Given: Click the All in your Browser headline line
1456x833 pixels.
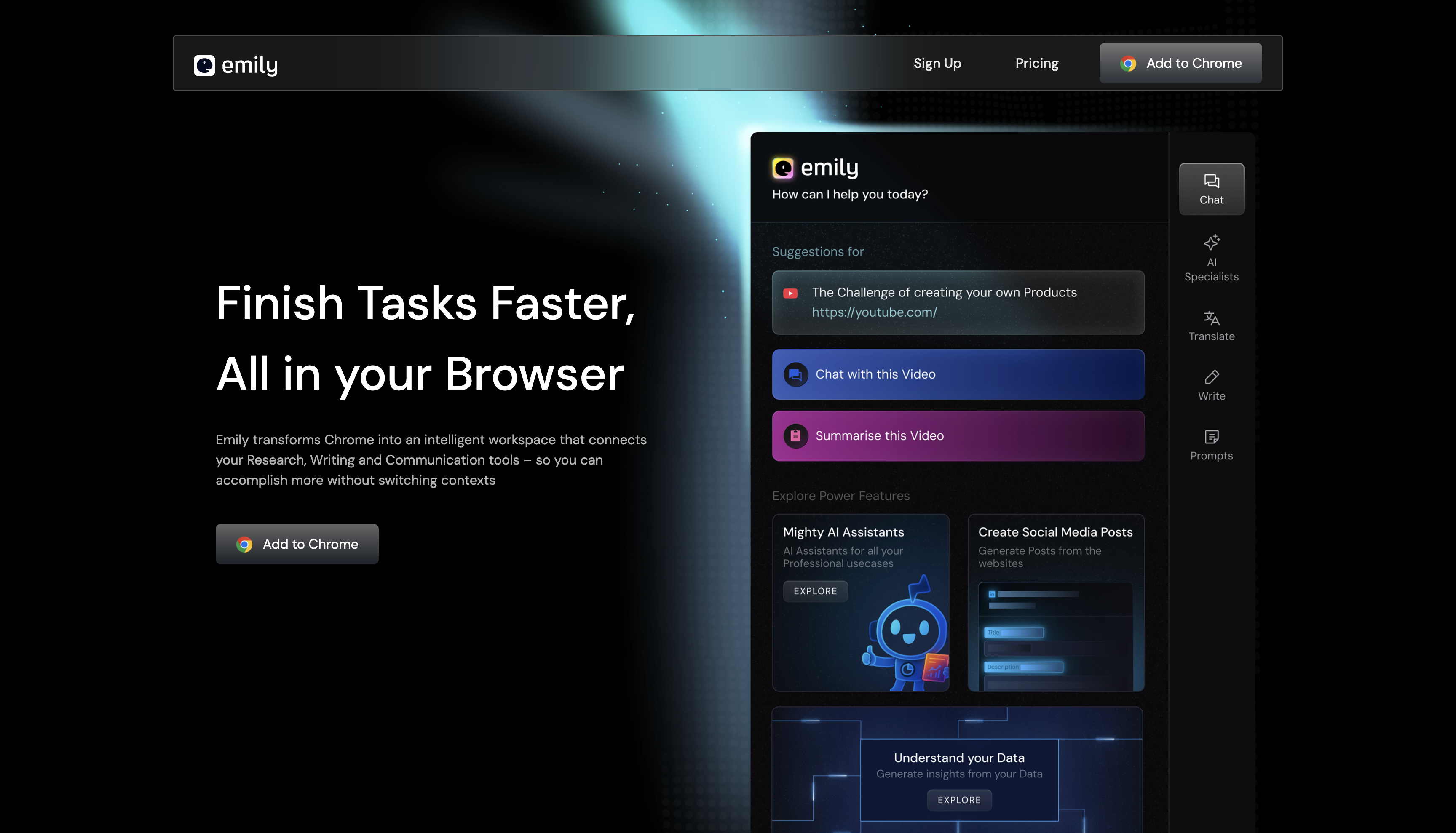Looking at the screenshot, I should point(420,375).
